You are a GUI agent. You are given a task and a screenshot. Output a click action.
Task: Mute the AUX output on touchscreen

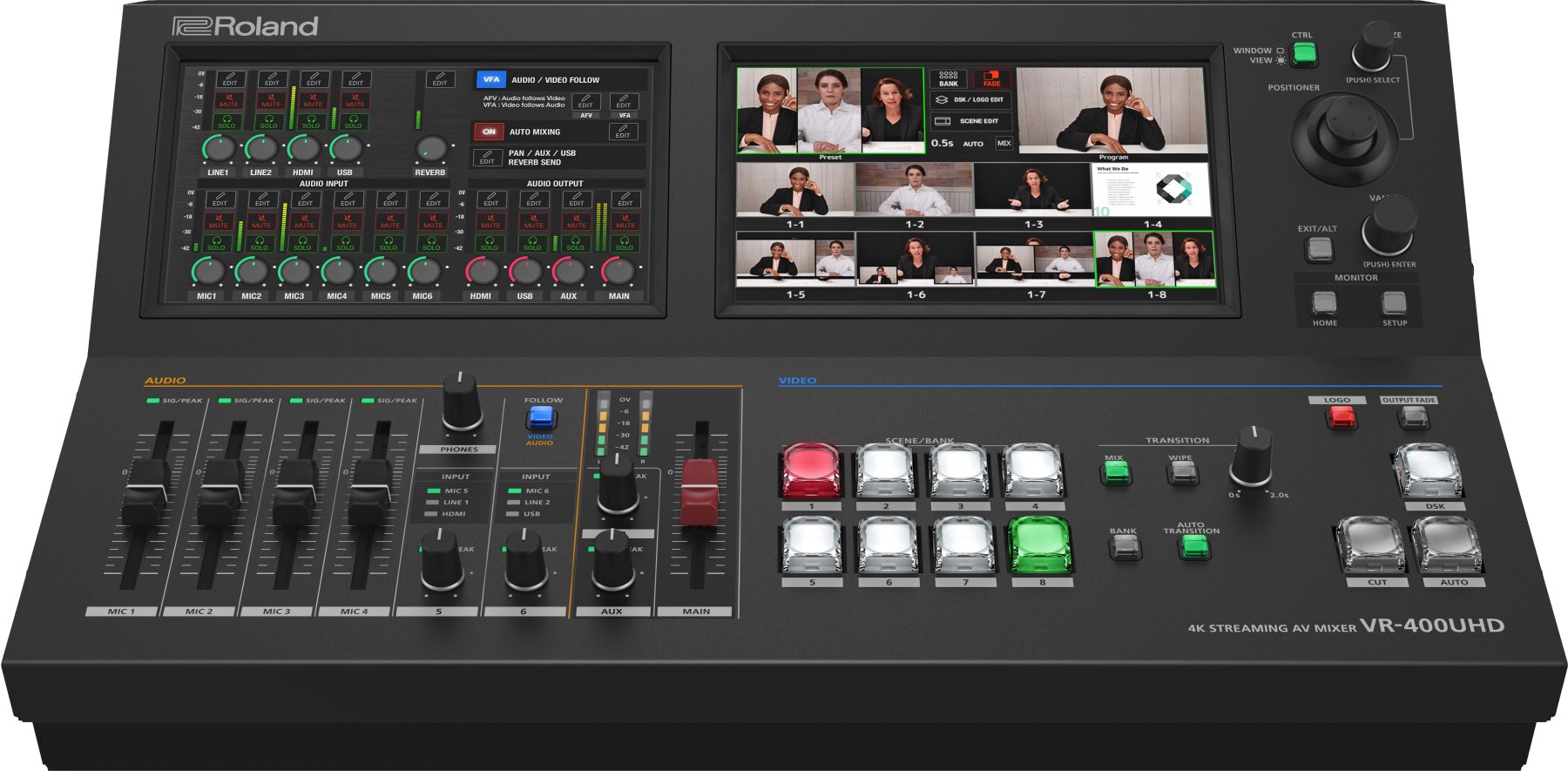pyautogui.click(x=576, y=221)
